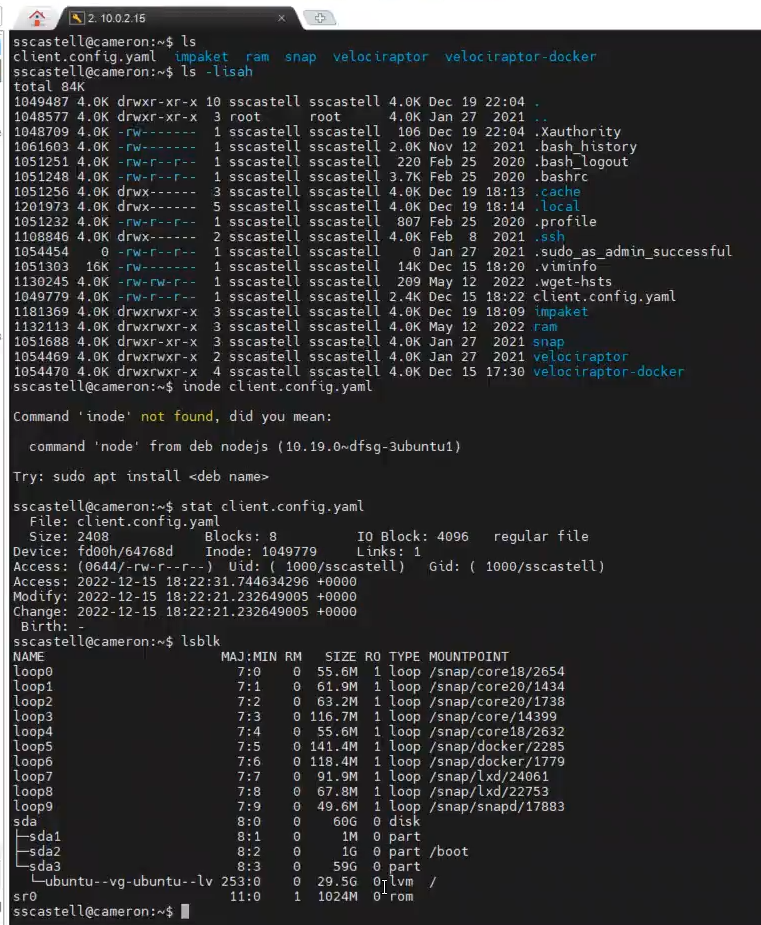
Task: Click the .ssh directory name
Action: (x=549, y=237)
